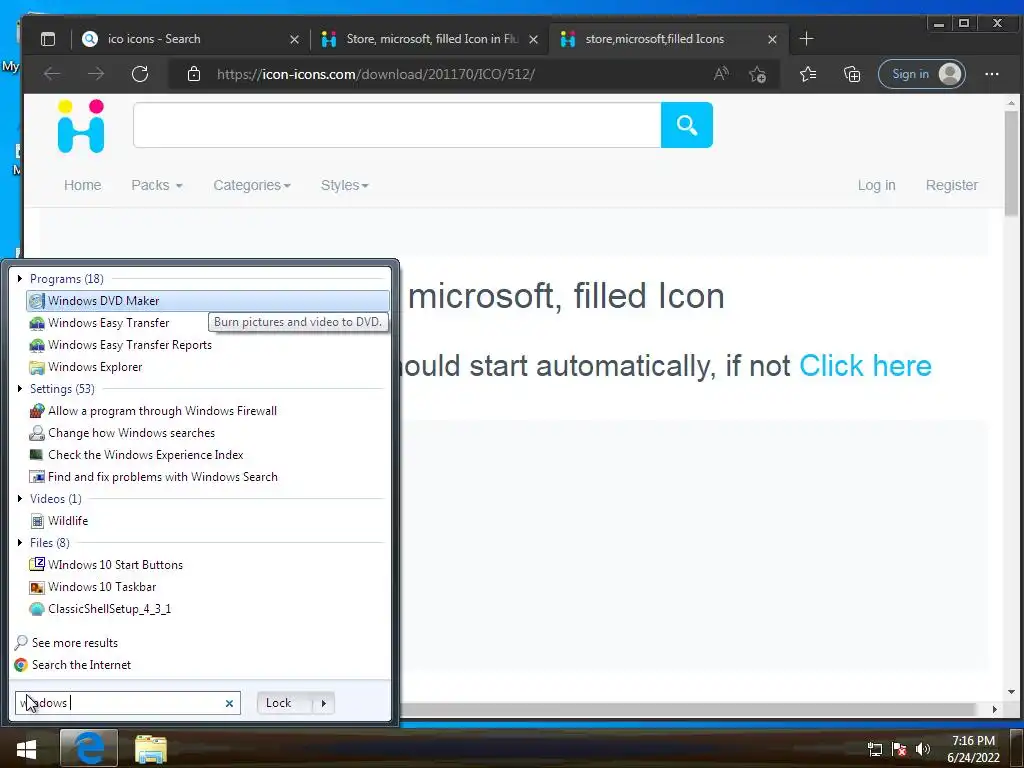Click the Windows Start button
The image size is (1024, 768).
coord(26,748)
